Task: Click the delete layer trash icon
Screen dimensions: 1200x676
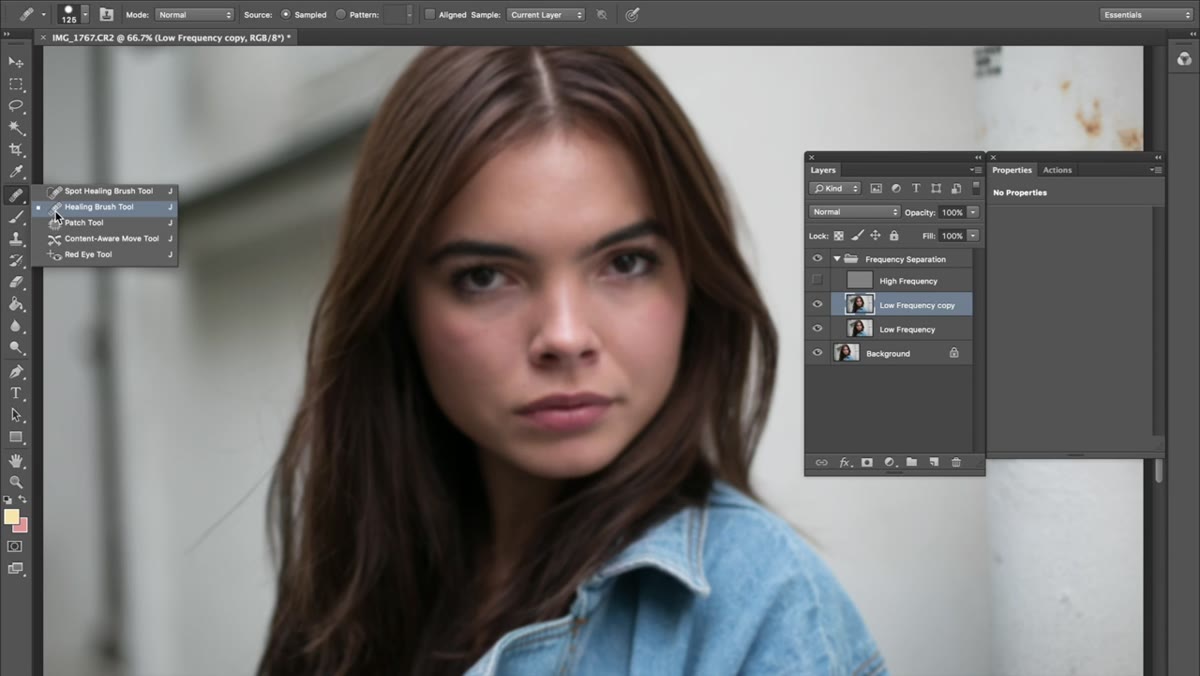Action: [956, 462]
